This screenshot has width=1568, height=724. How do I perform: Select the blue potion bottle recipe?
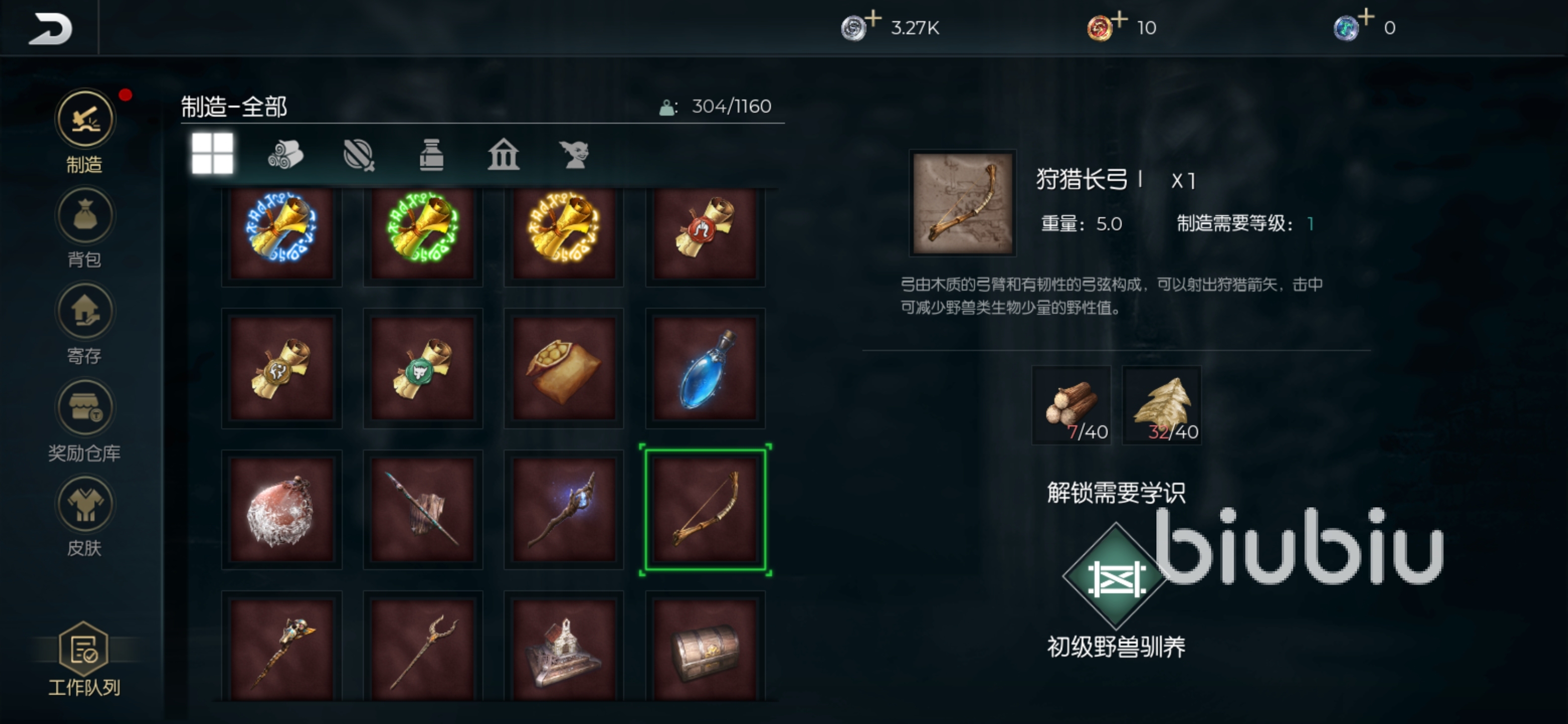706,369
